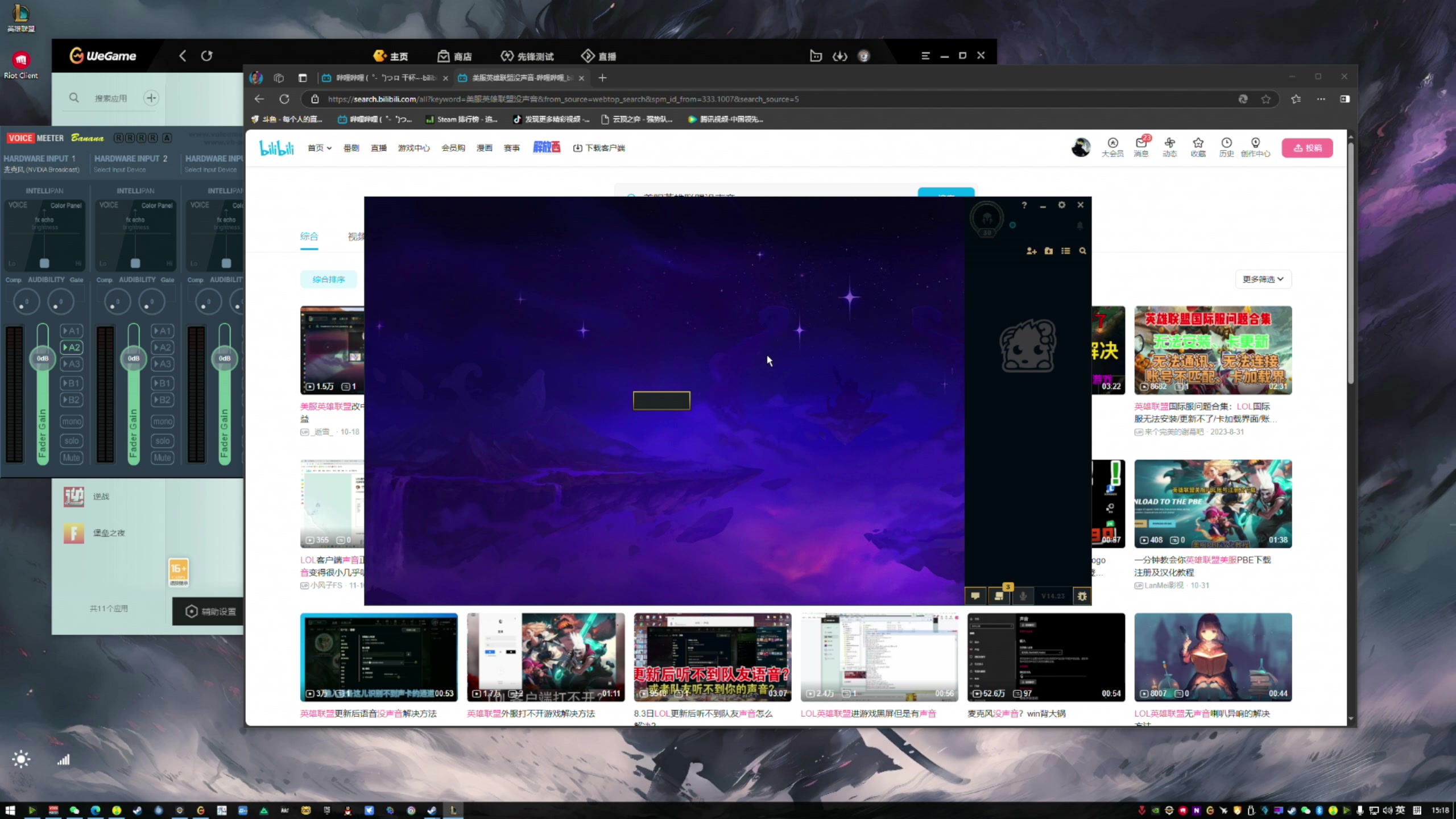Open Edge settings and more menu
The image size is (1456, 819).
[1321, 99]
